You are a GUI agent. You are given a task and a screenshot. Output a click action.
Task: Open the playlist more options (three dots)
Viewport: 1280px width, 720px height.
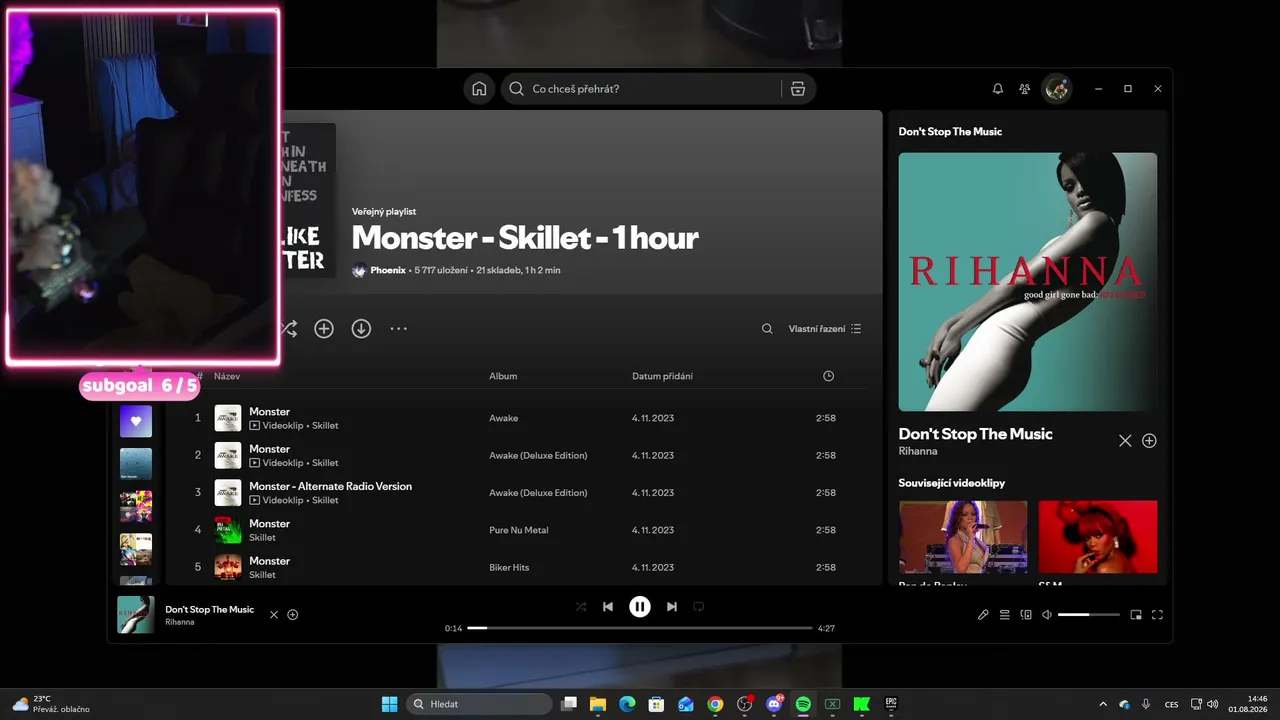click(x=399, y=328)
